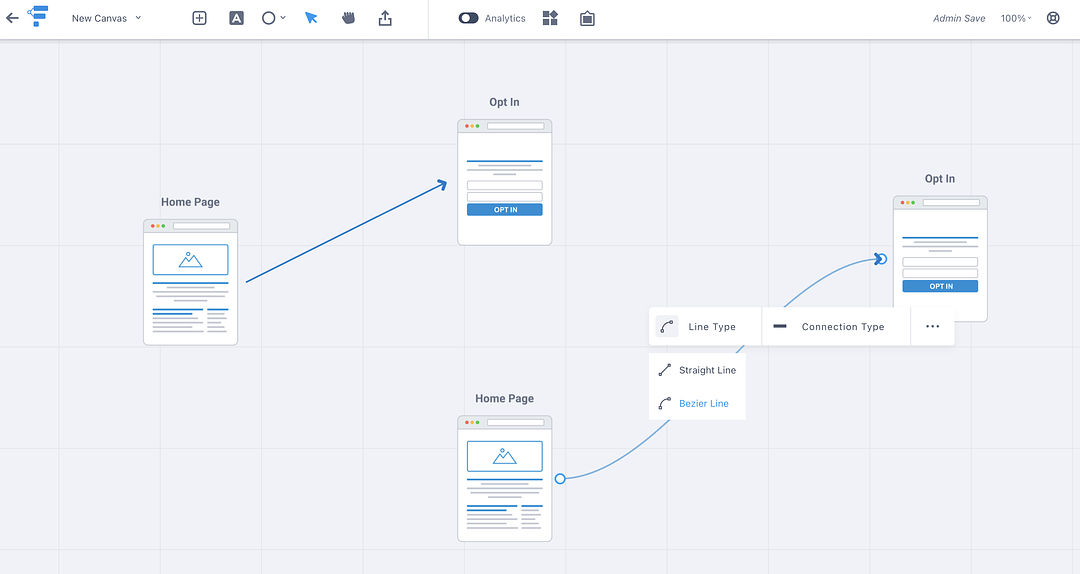1080x574 pixels.
Task: Choose the hand pan tool
Action: (x=349, y=18)
